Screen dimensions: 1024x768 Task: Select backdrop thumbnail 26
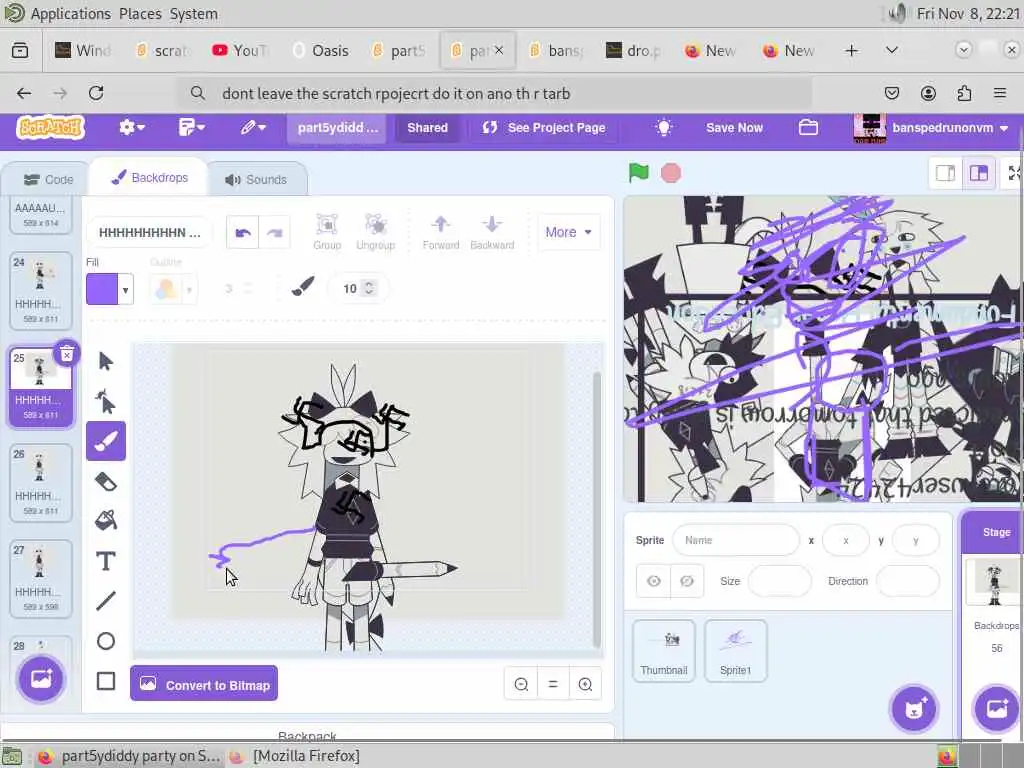40,483
